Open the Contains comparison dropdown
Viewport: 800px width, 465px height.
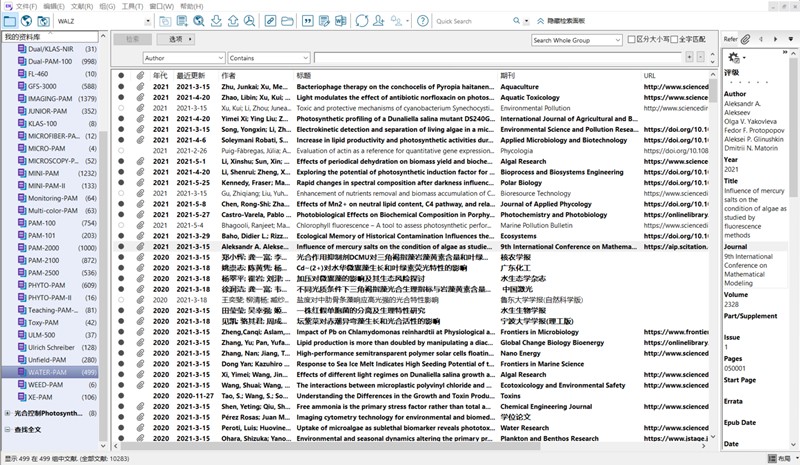(268, 58)
